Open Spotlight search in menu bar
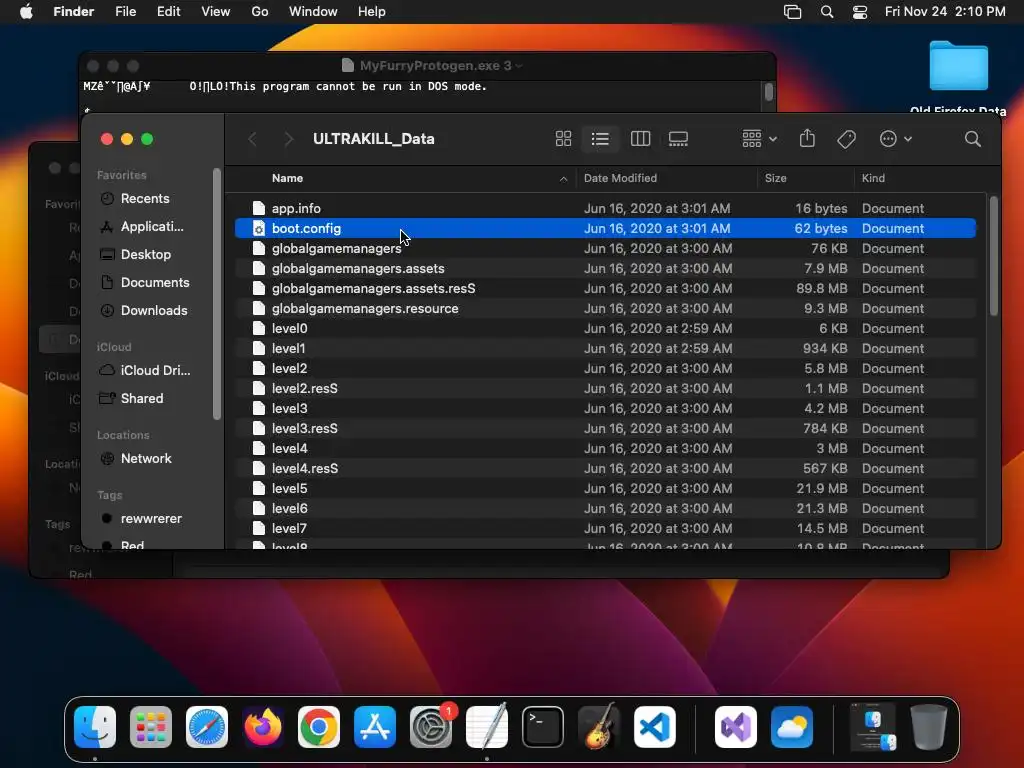This screenshot has width=1024, height=768. tap(827, 12)
